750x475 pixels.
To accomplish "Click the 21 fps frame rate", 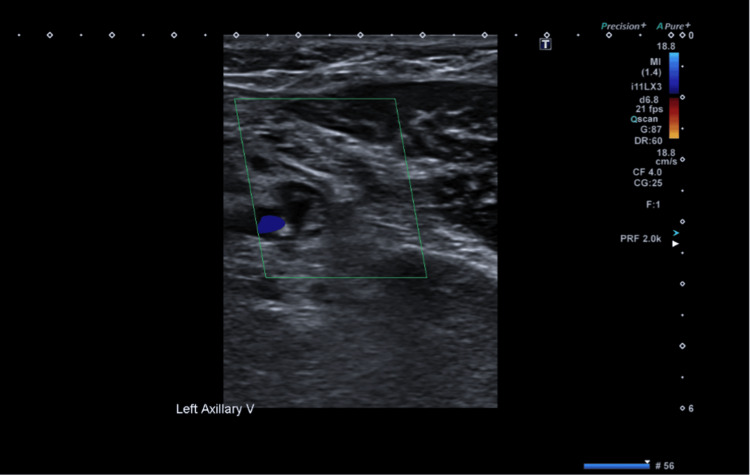I will (649, 110).
